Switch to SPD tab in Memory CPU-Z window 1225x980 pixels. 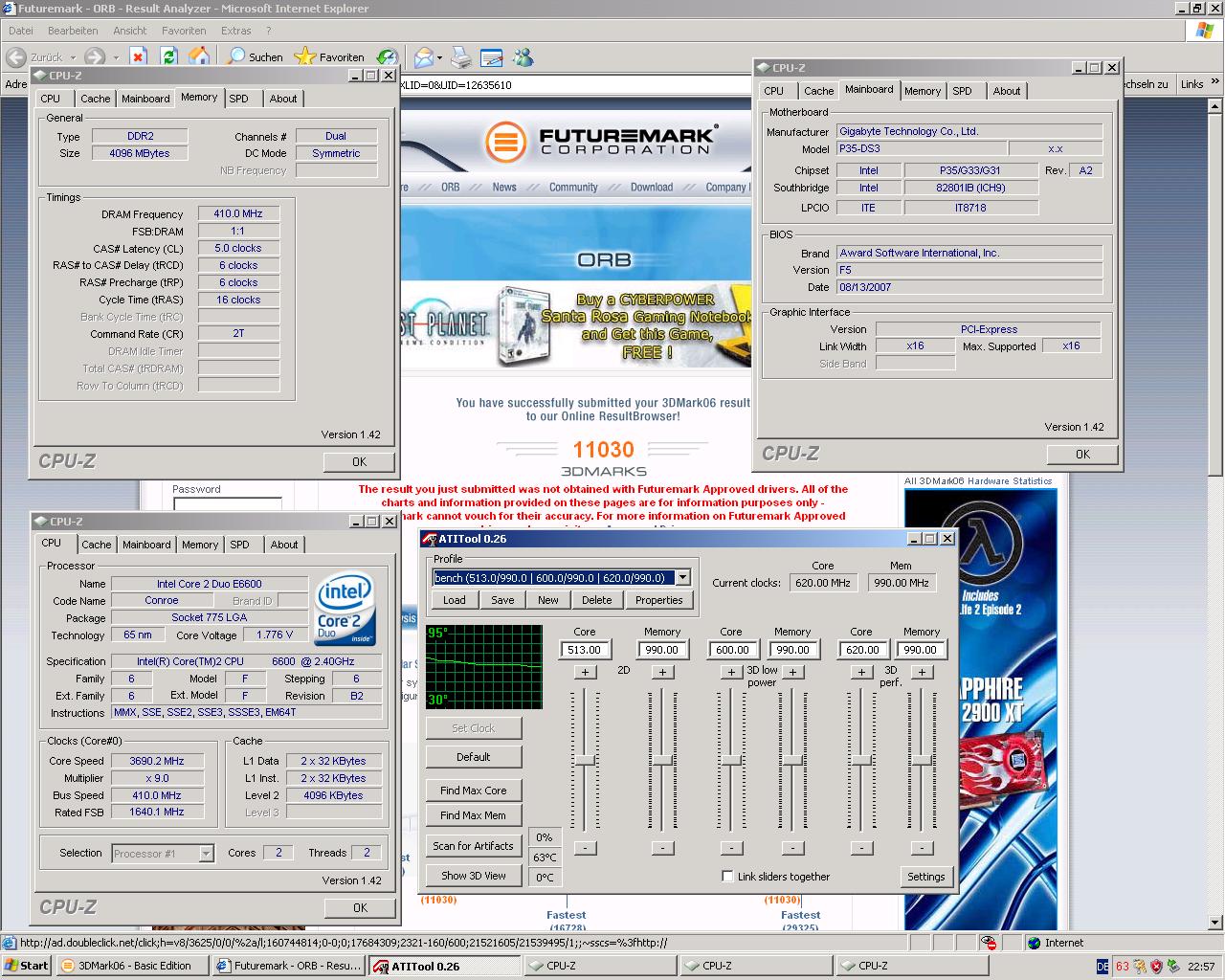tap(239, 99)
